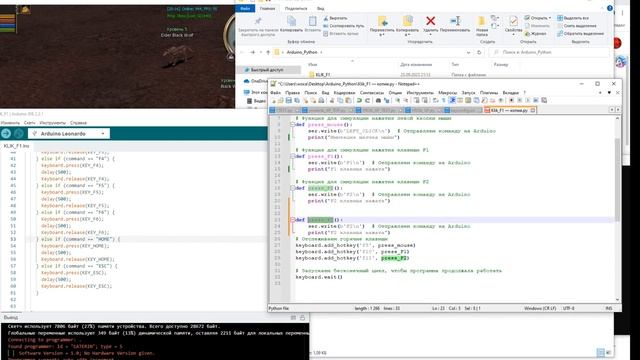Collapse the press_mouse function fold marker
The width and height of the screenshot is (640, 360).
(x=292, y=124)
